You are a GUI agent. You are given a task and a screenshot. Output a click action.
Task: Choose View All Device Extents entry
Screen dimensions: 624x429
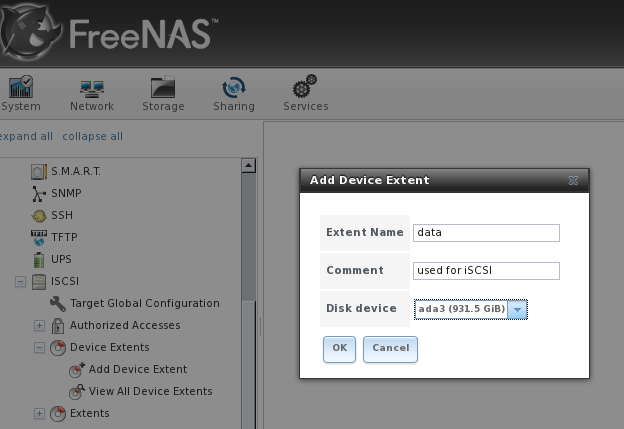[x=150, y=391]
